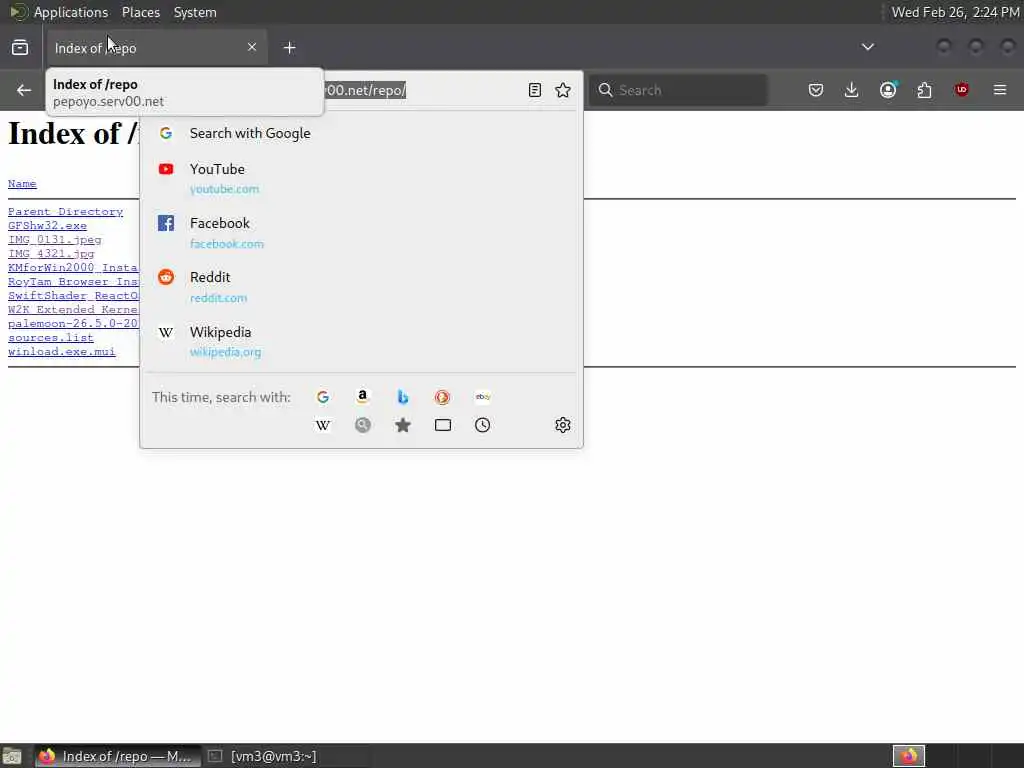Screen dimensions: 1024x768
Task: Go back with the back arrow
Action: point(24,90)
